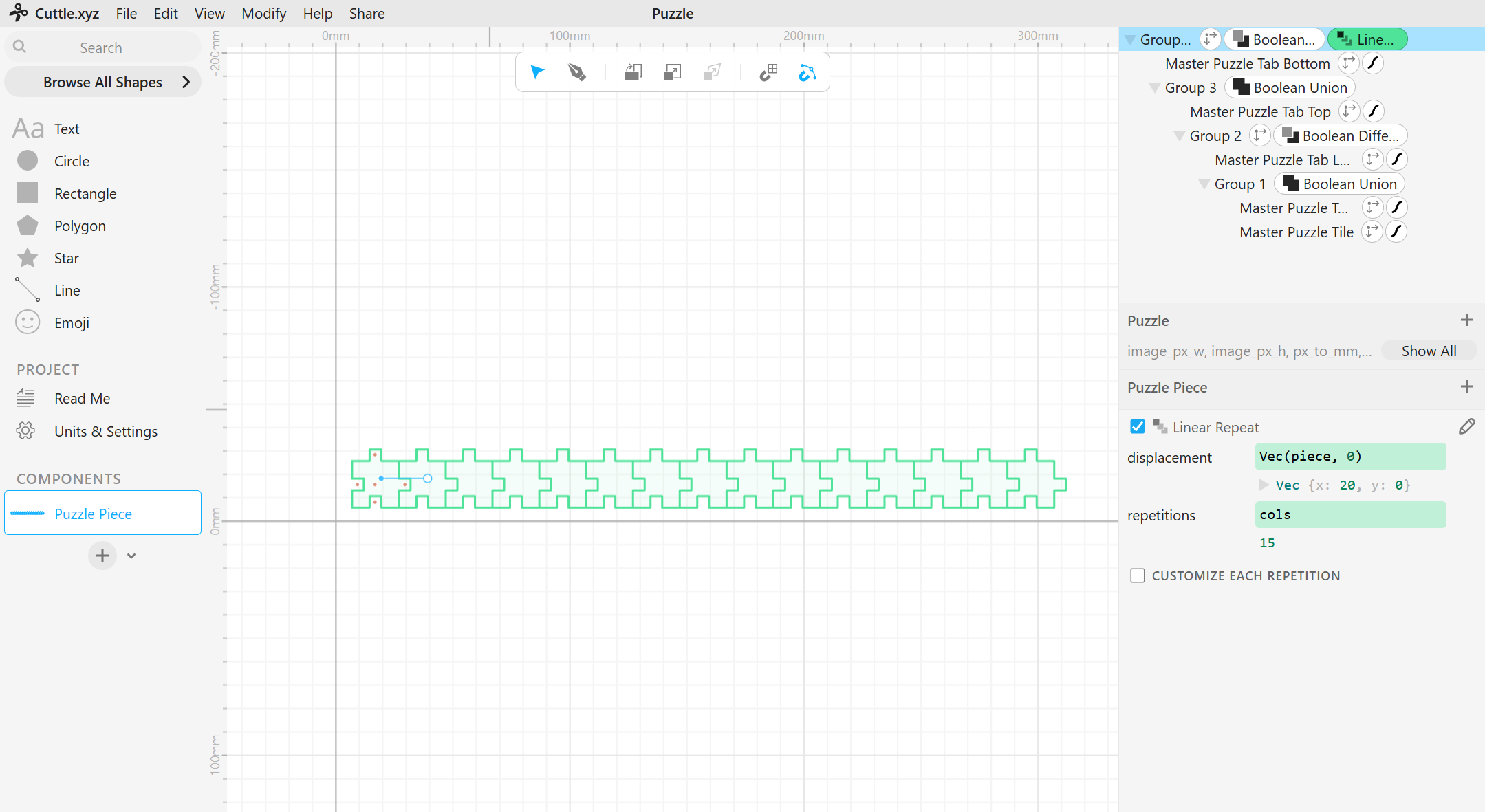Click path icon for Master Puzzle Tab L...
Viewport: 1485px width, 812px height.
pos(1396,160)
